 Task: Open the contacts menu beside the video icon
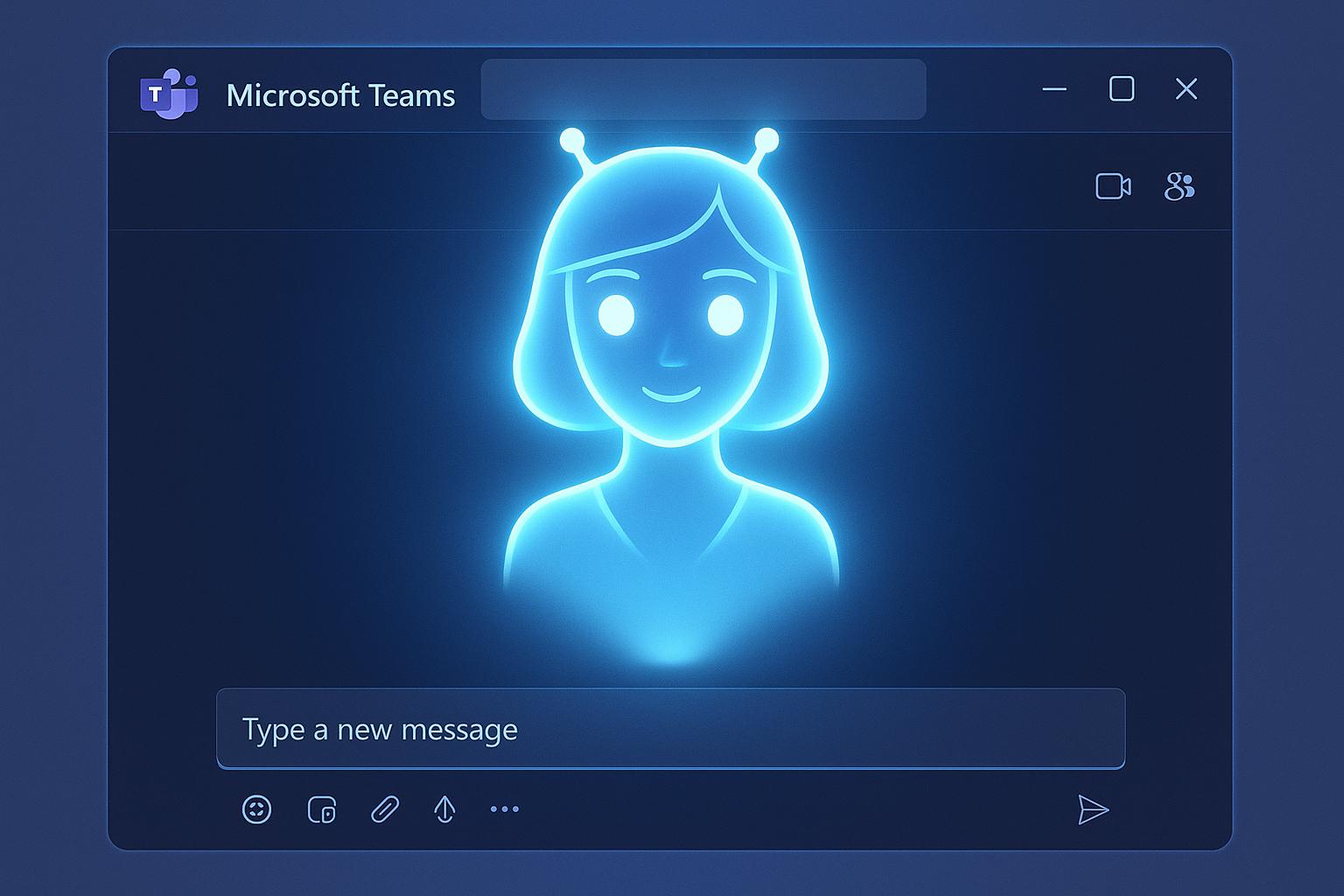click(x=1179, y=184)
